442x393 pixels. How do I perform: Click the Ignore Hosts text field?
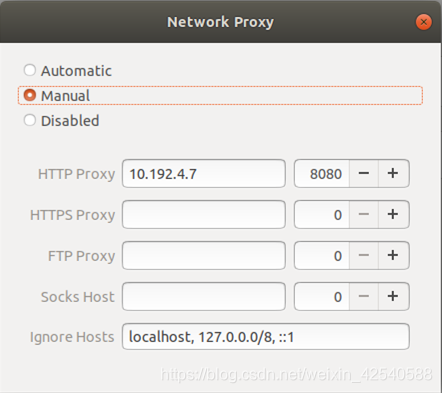coord(266,337)
